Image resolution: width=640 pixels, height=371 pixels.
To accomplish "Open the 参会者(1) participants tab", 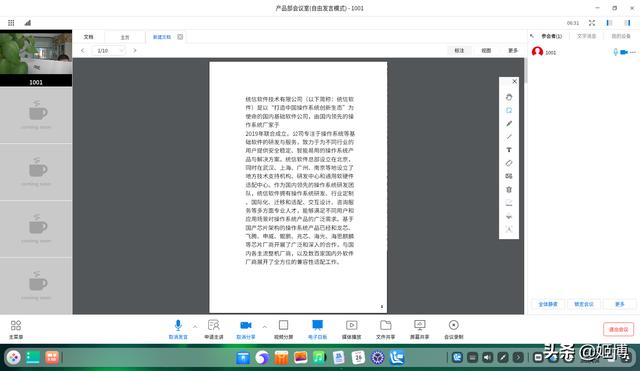I will coord(551,36).
